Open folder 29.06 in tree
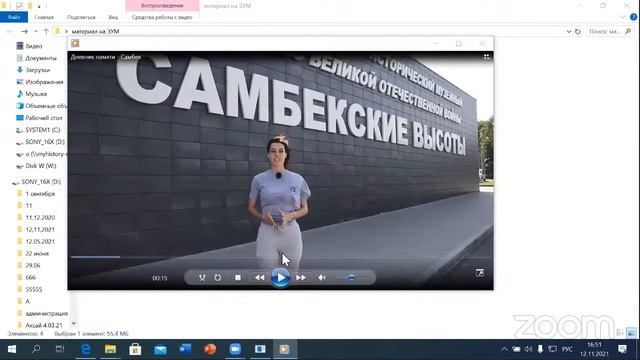 tap(29, 265)
